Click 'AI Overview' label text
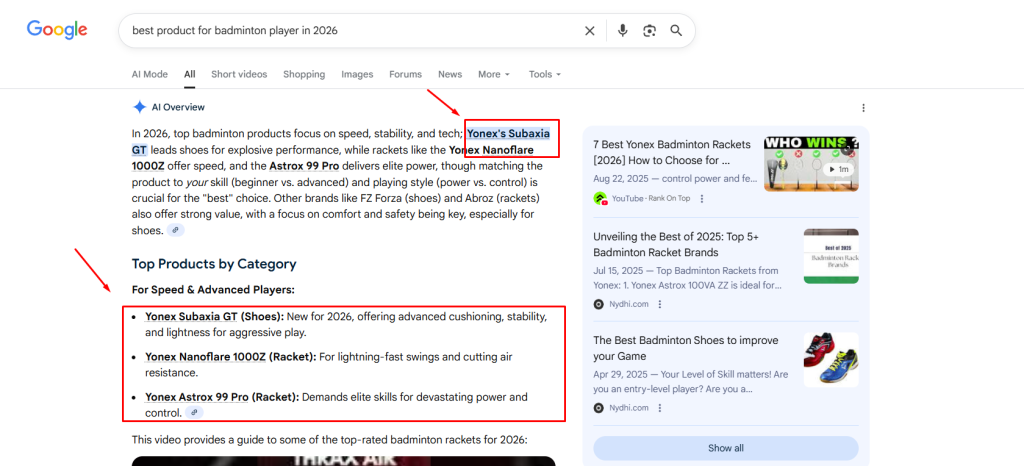 pos(178,107)
